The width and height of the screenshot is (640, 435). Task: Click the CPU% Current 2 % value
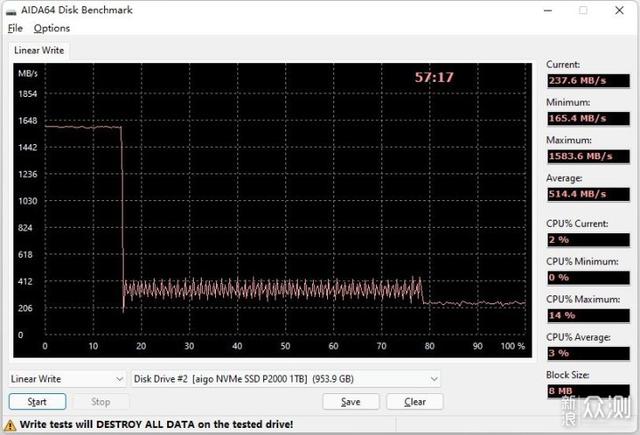point(588,240)
